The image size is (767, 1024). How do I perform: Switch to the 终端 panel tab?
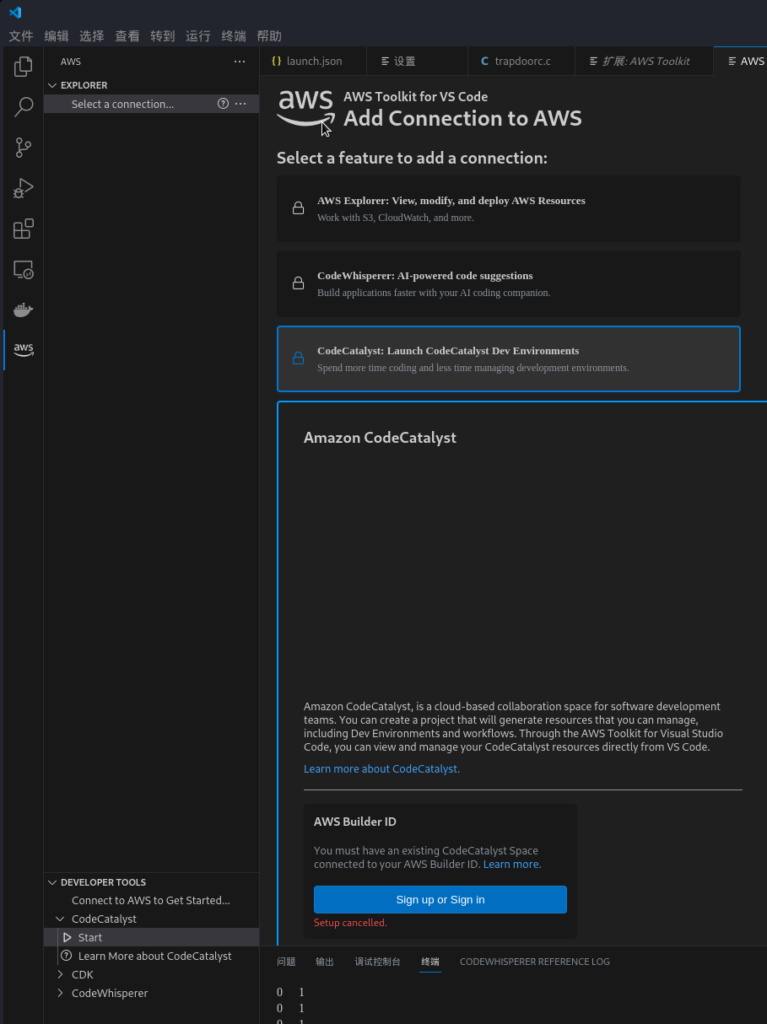click(430, 961)
